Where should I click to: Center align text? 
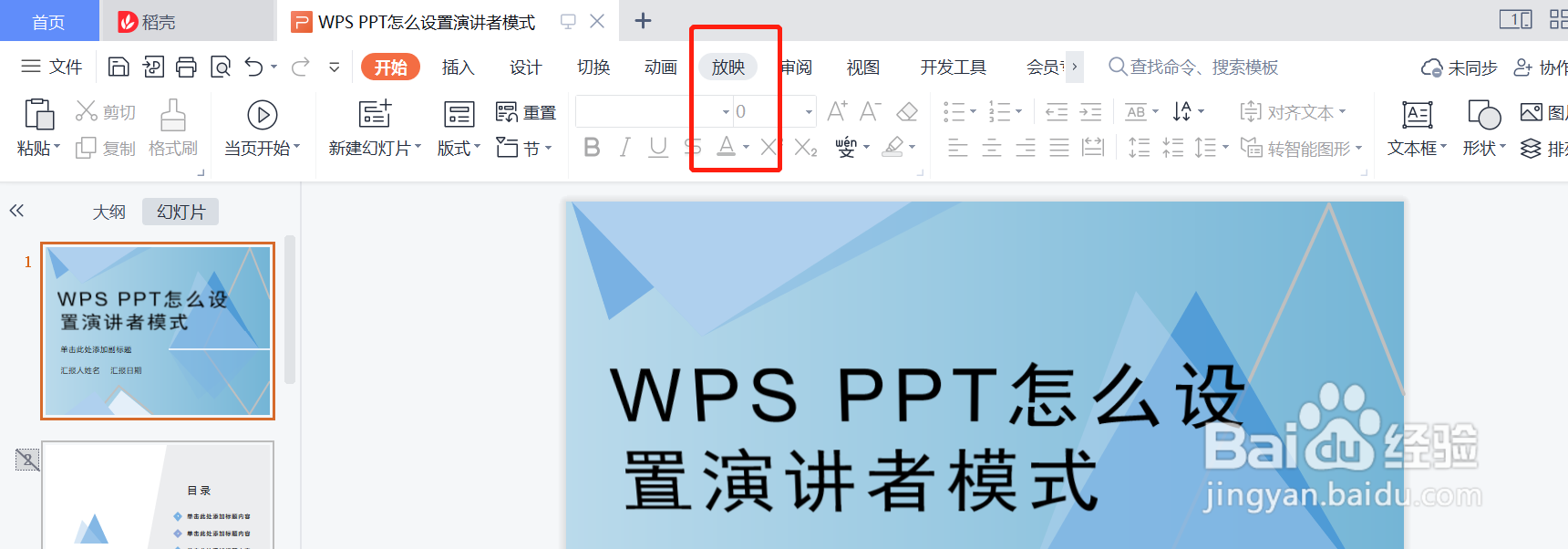992,147
